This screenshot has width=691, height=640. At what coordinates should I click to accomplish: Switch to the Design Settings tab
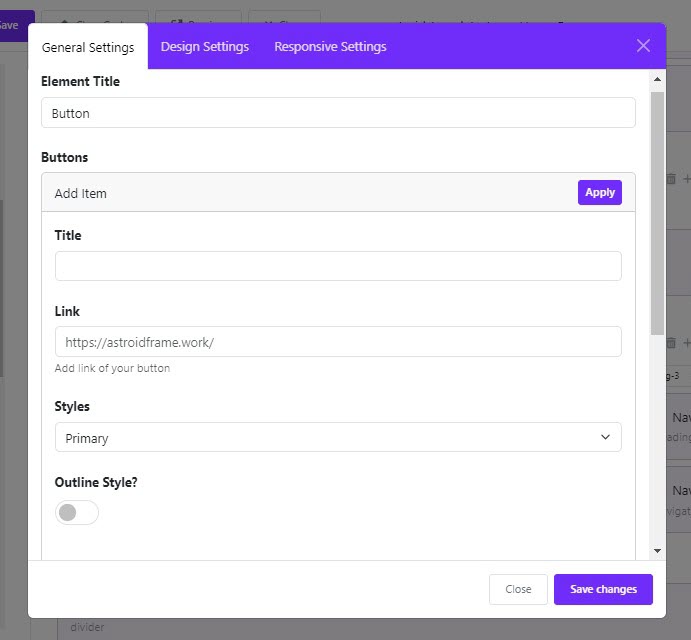click(x=204, y=47)
